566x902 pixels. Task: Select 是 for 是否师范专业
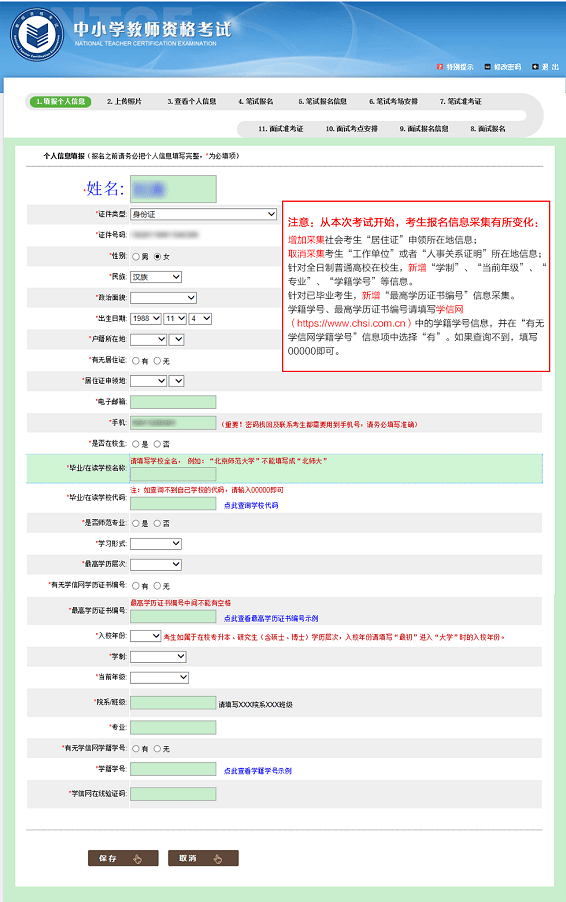pos(136,523)
